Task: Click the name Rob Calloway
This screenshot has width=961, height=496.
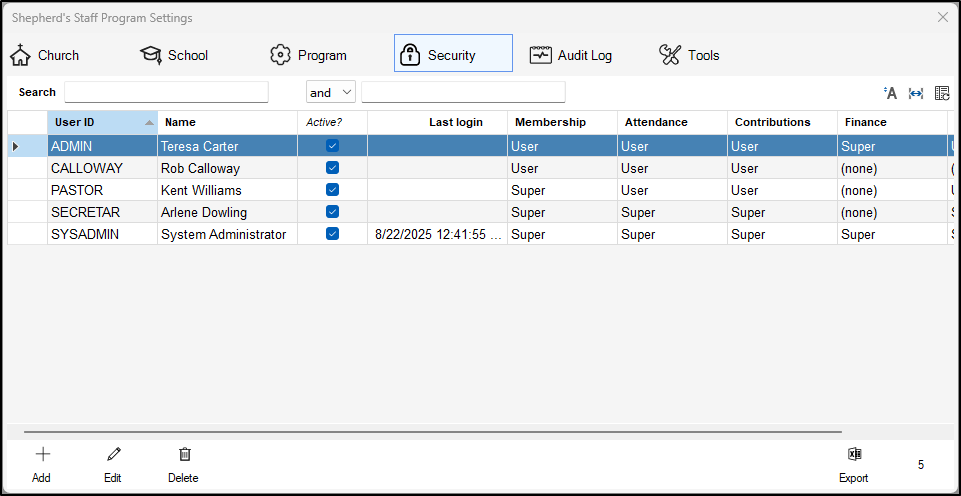Action: click(200, 169)
